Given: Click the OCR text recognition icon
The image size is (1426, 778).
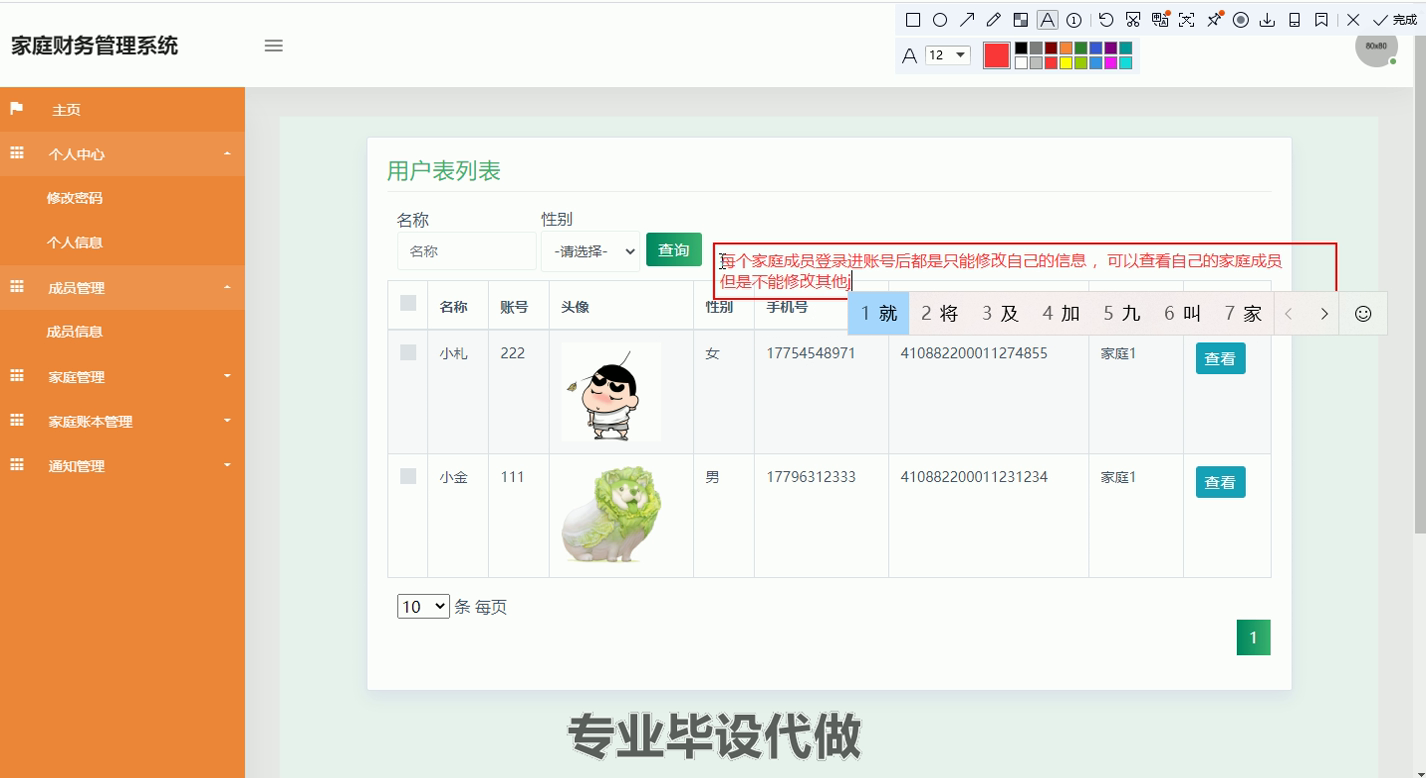Looking at the screenshot, I should coord(1187,20).
